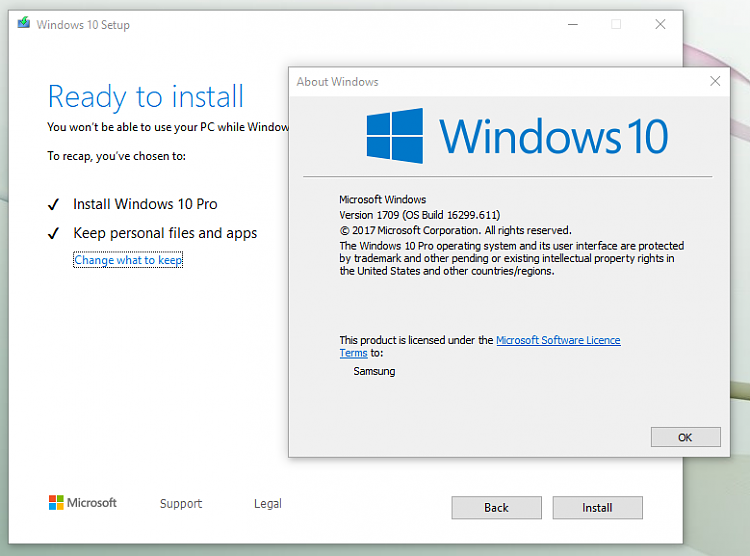Click the 'To recap, you've chosen to:' text
This screenshot has width=750, height=556.
point(116,156)
